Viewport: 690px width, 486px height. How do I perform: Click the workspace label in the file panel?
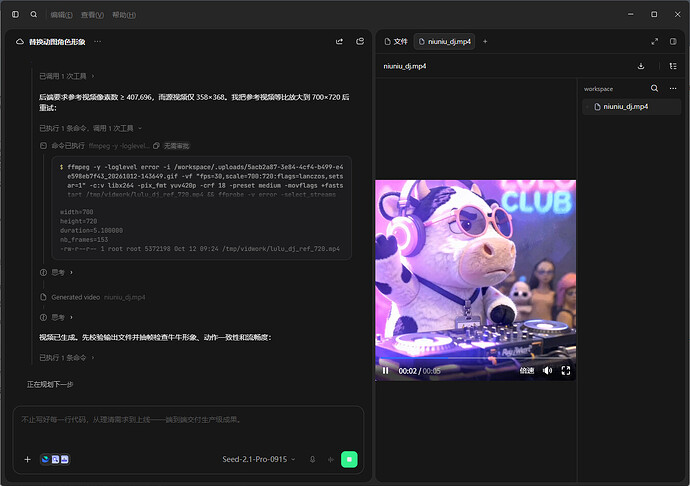click(598, 89)
